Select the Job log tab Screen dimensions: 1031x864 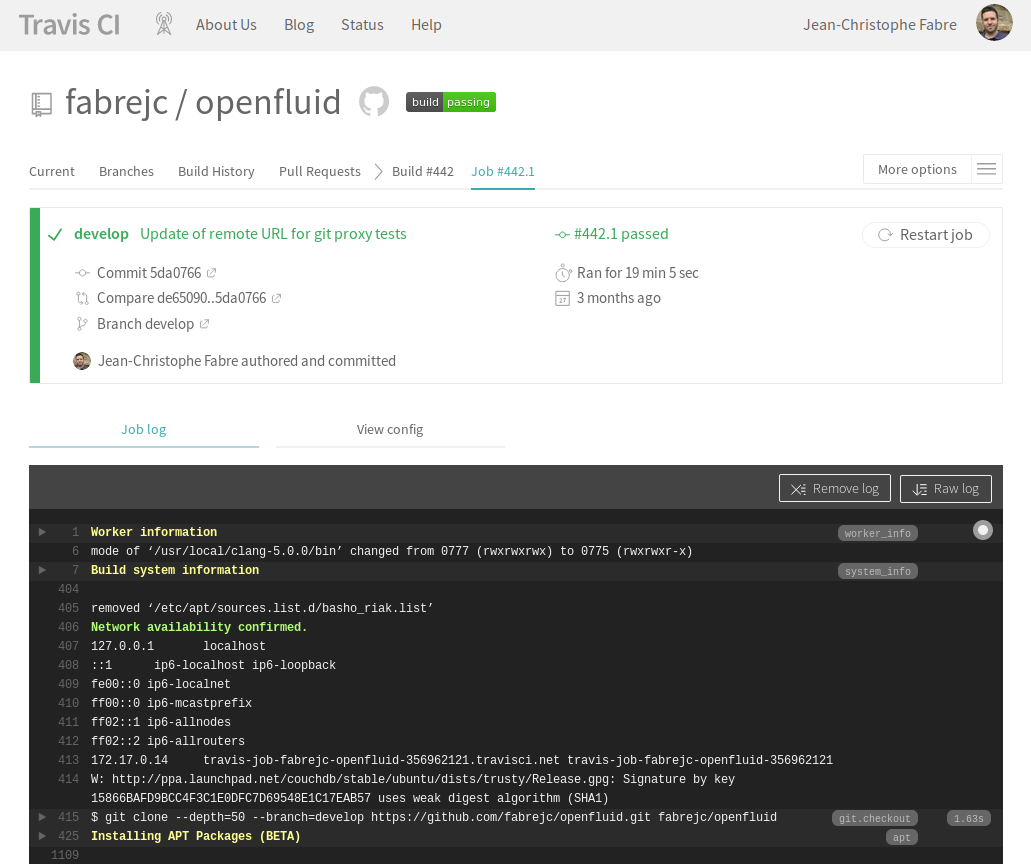144,430
